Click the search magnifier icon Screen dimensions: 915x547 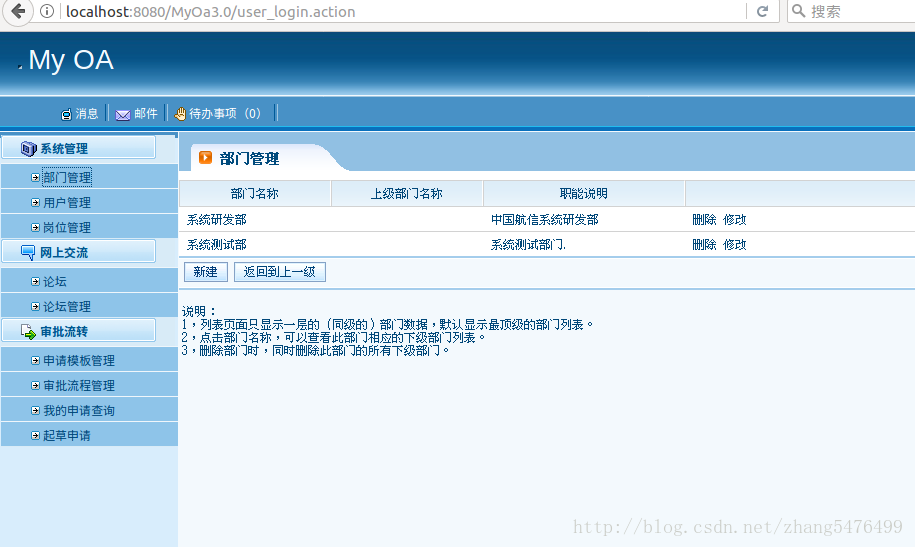pos(798,11)
